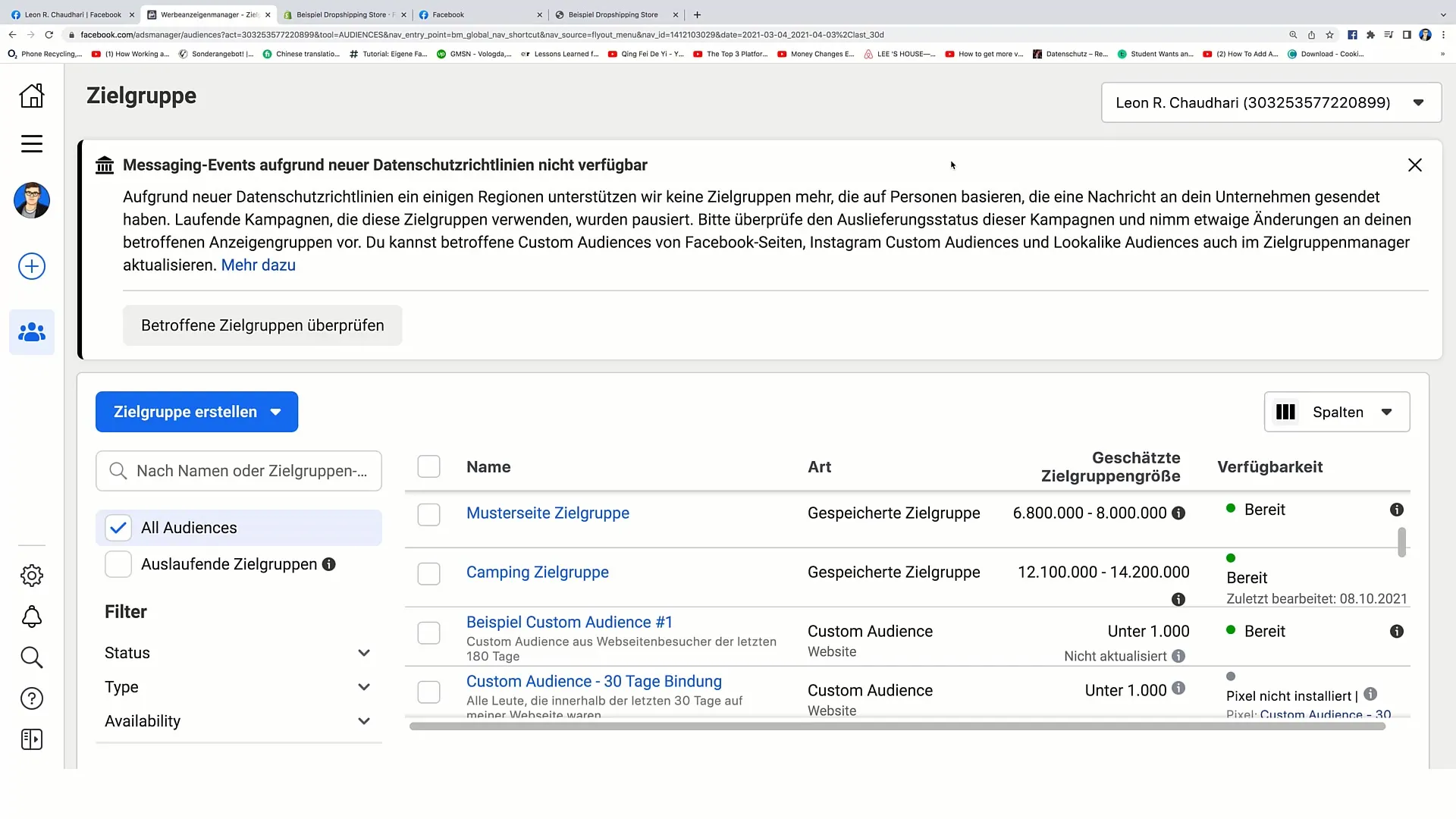
Task: Click the plus create icon in the sidebar
Action: click(x=32, y=266)
